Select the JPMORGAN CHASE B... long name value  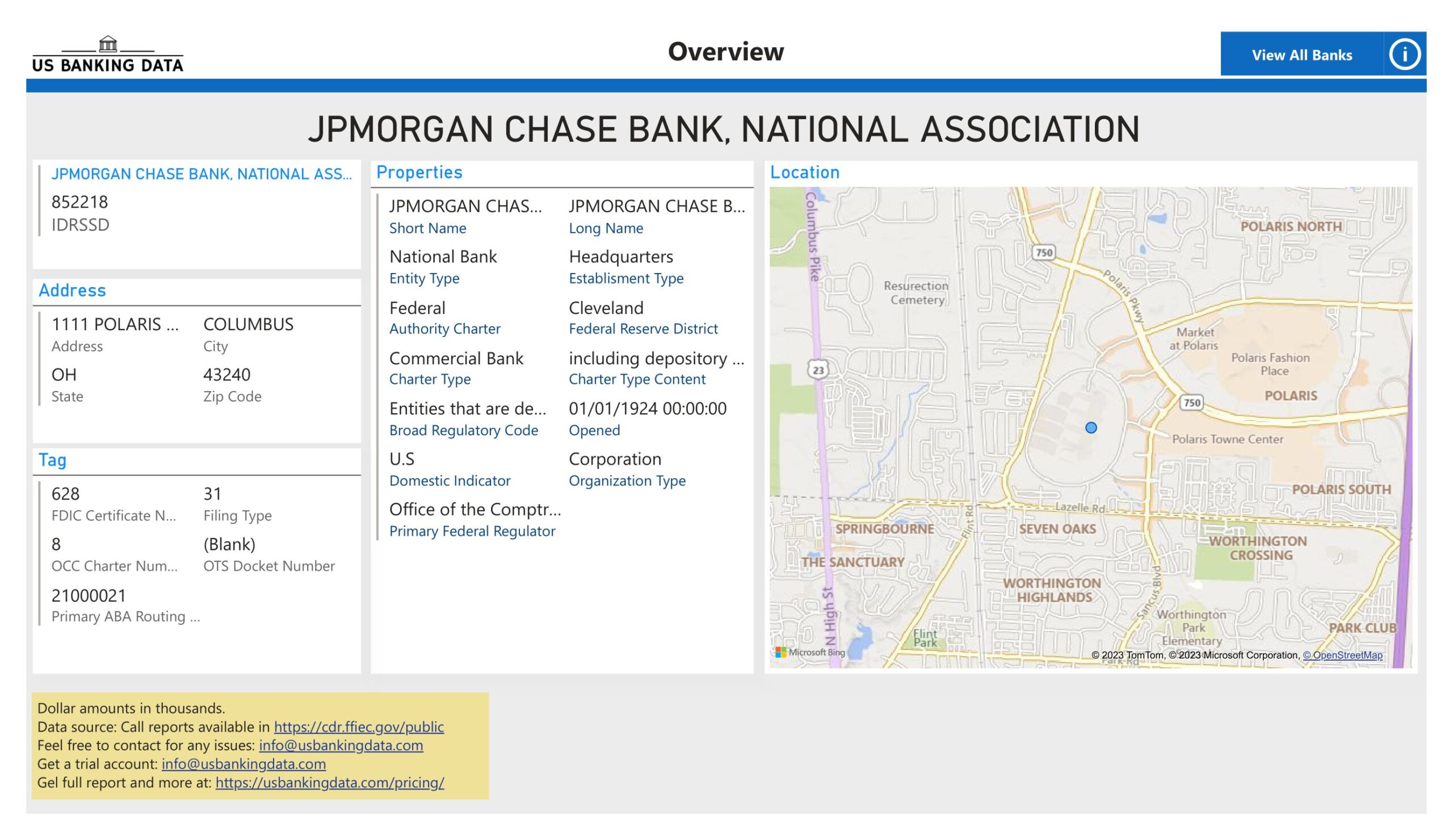[x=657, y=207]
